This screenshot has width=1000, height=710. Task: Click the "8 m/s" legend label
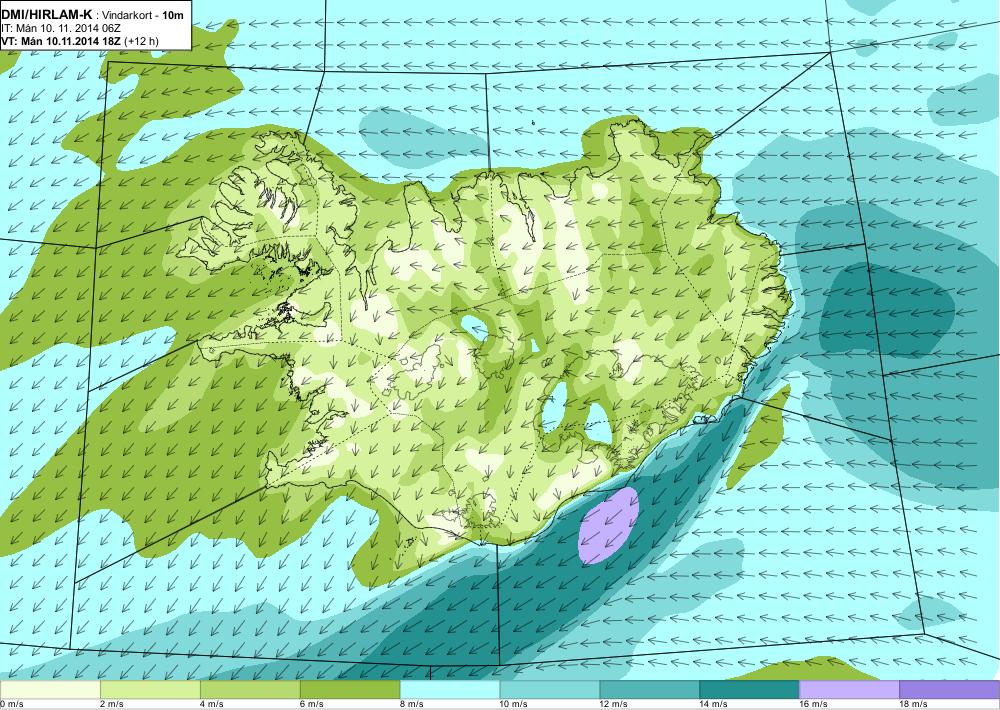tap(412, 704)
